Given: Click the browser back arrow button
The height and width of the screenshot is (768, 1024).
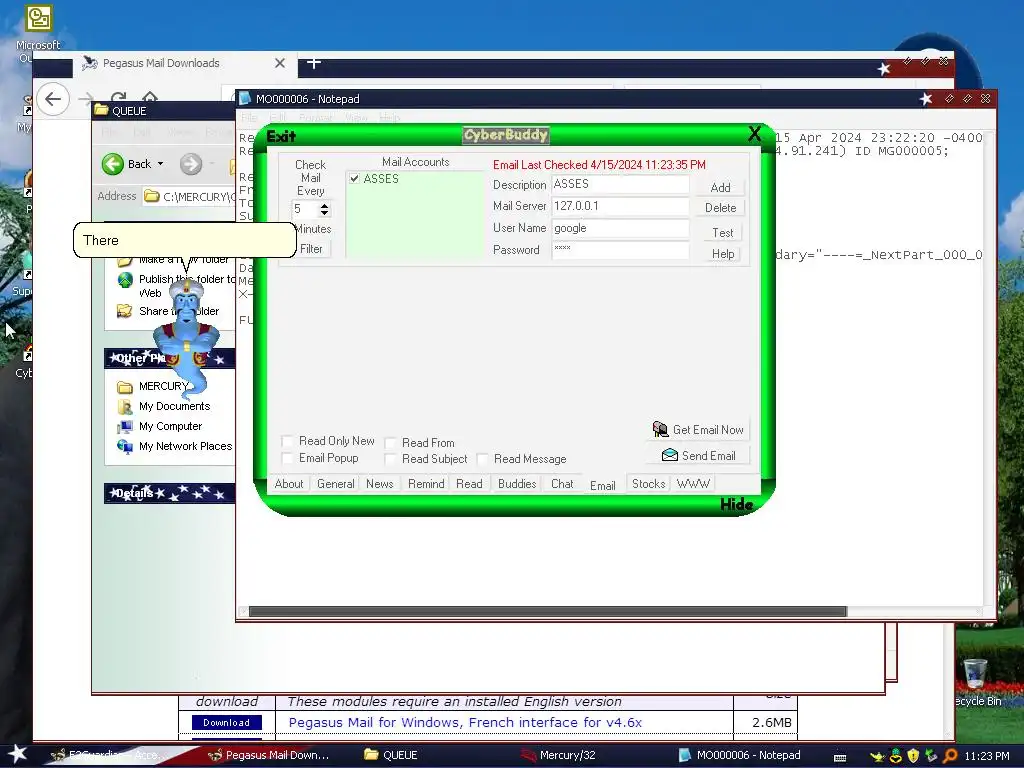Looking at the screenshot, I should click(52, 99).
